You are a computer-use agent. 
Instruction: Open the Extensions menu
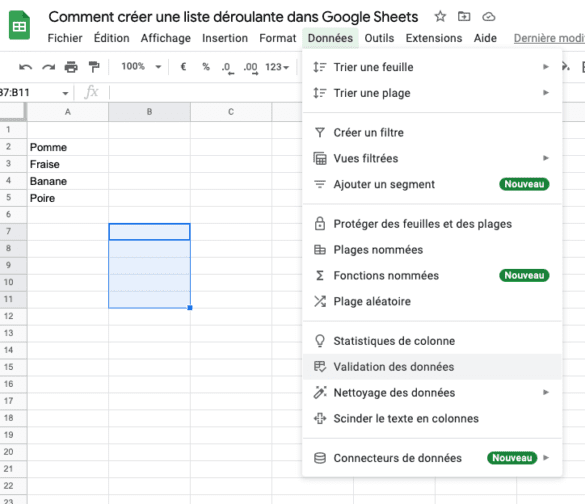(x=434, y=38)
